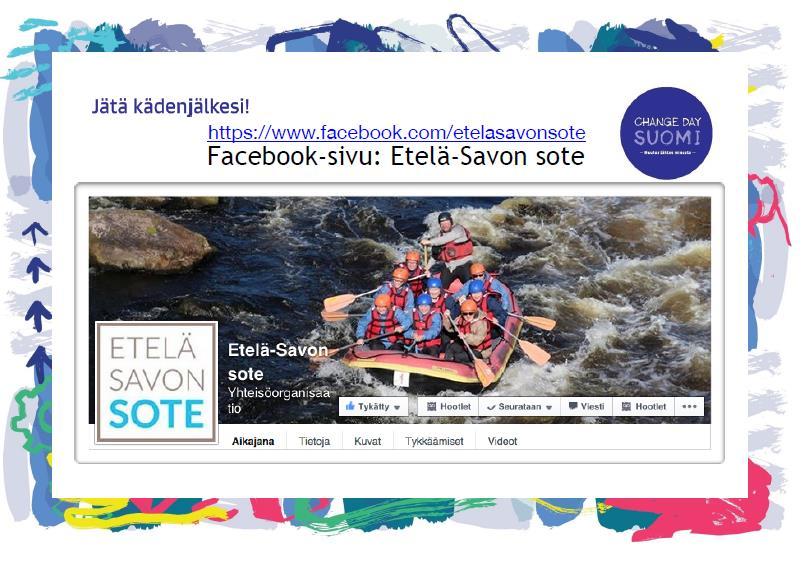Open the facebook.com/etelasavonsote link

[x=396, y=132]
